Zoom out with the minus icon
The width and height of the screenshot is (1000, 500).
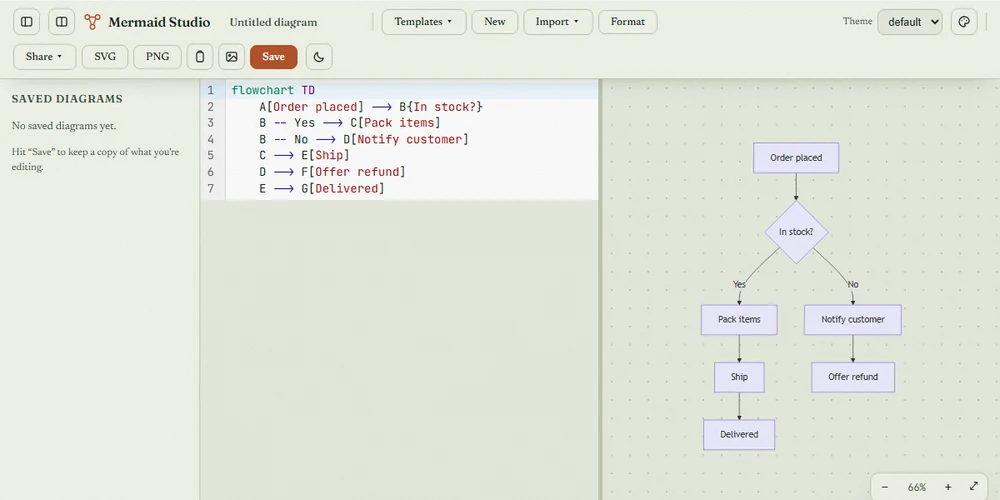click(885, 487)
